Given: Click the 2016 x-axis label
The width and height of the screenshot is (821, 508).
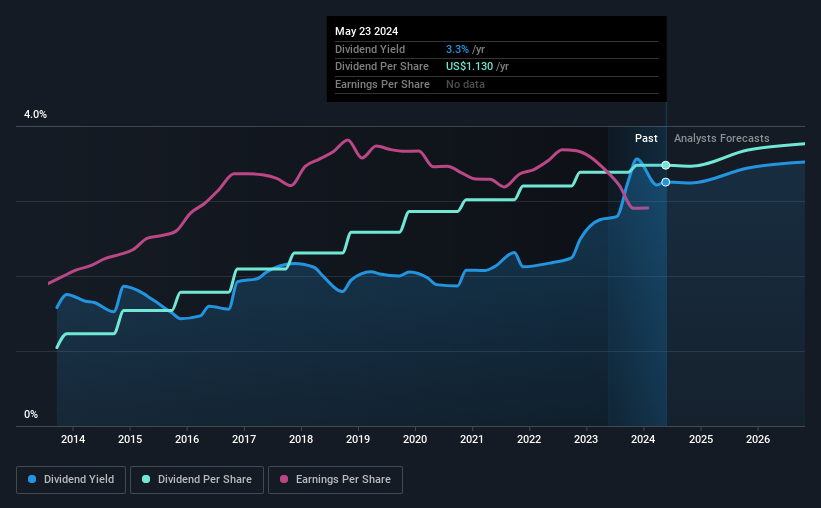Looking at the screenshot, I should [x=187, y=439].
